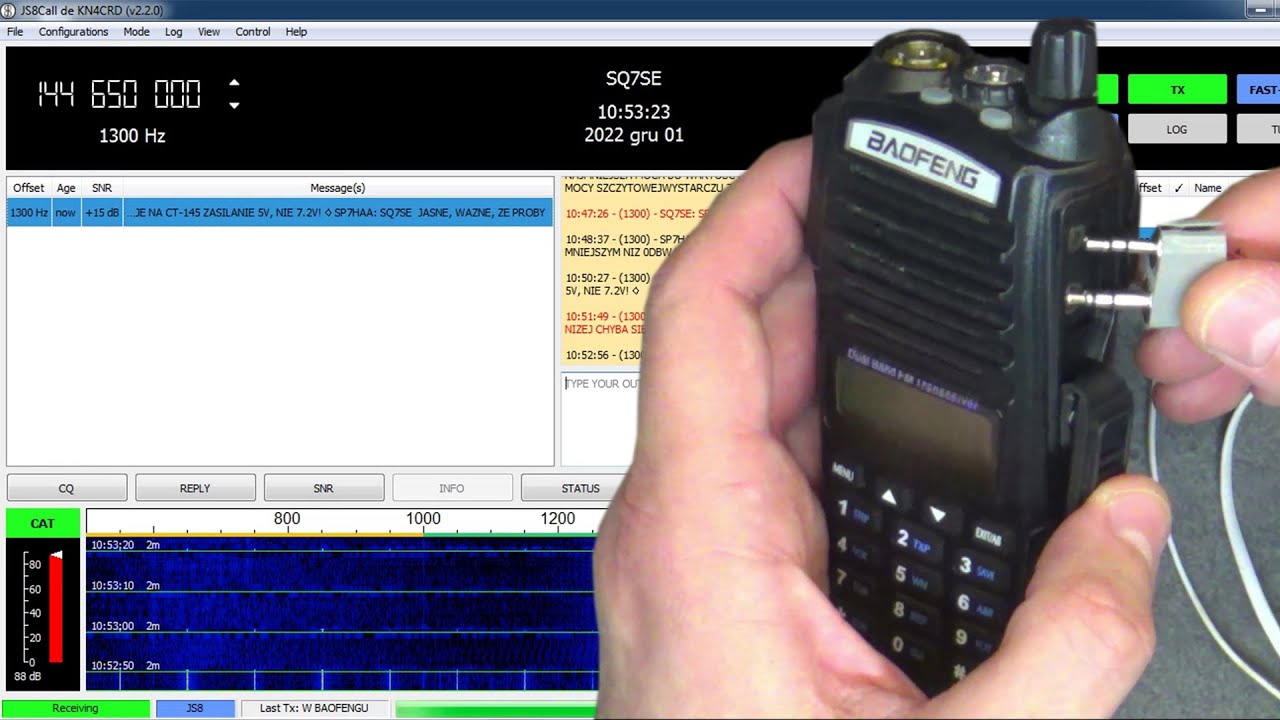Increase dial frequency with the up arrow
Image resolution: width=1280 pixels, height=720 pixels.
pos(234,83)
